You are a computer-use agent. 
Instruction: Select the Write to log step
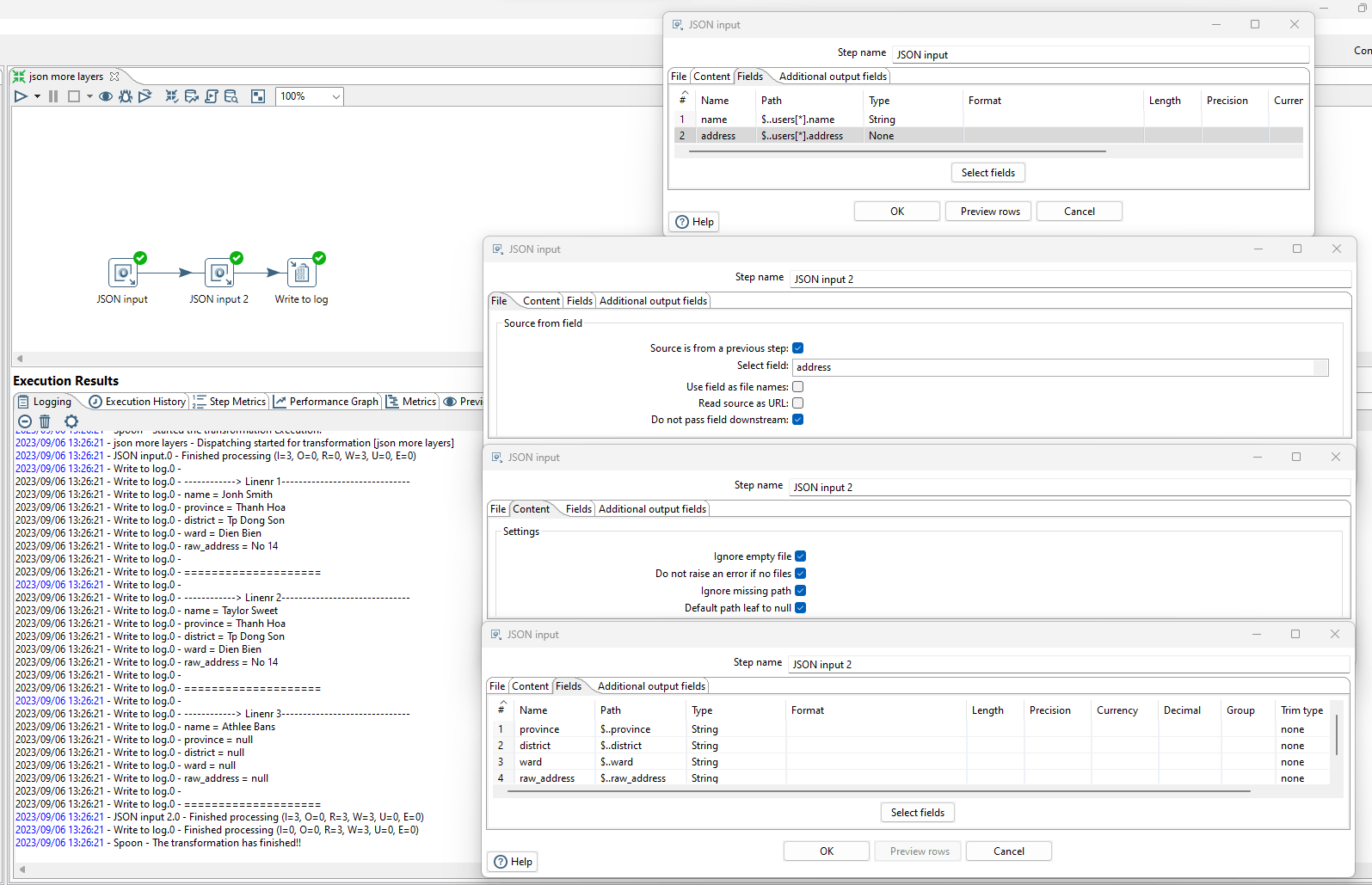click(x=302, y=273)
